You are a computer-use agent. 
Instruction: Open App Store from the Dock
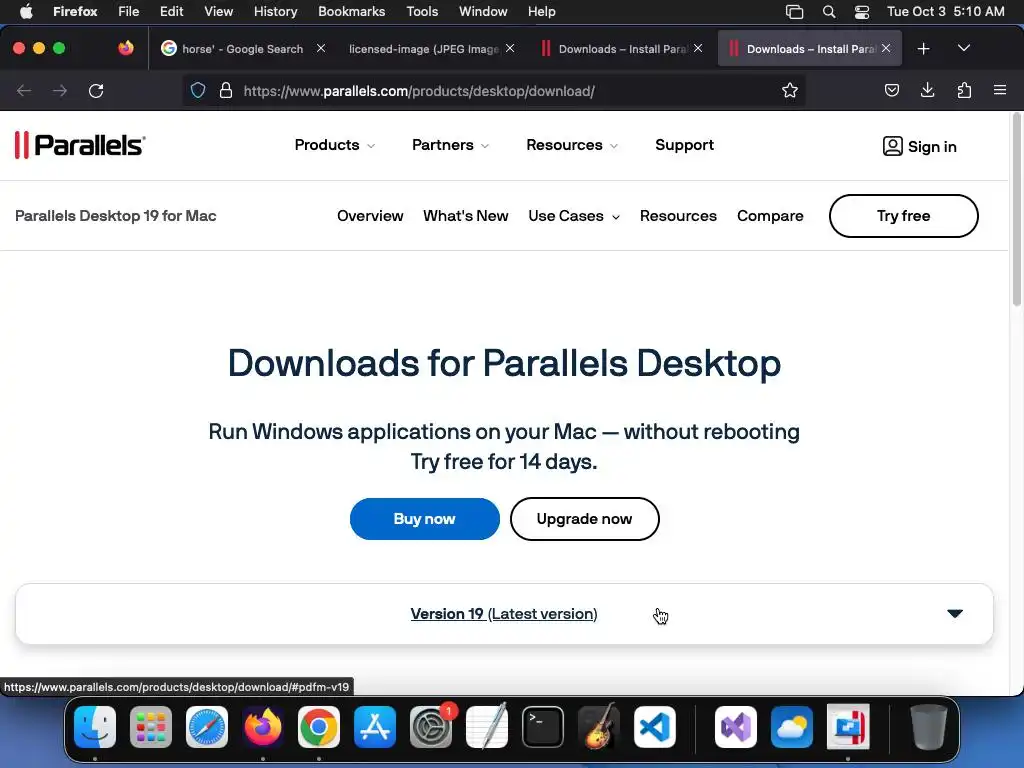click(x=375, y=727)
